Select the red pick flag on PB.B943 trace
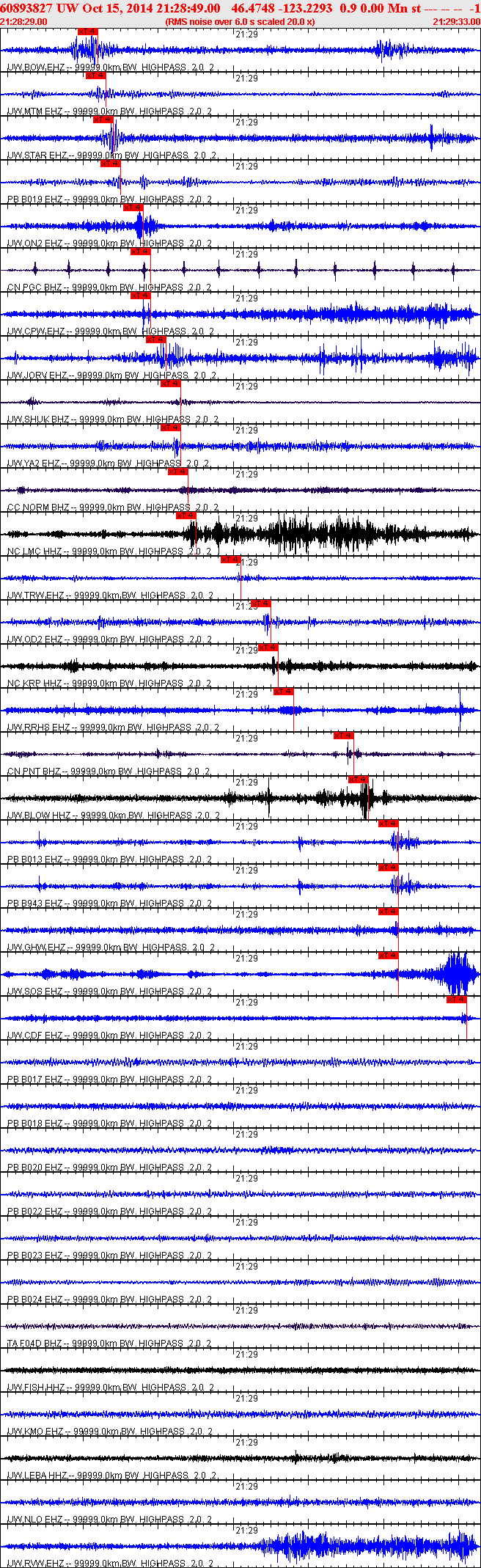This screenshot has height=1568, width=481. (x=388, y=868)
